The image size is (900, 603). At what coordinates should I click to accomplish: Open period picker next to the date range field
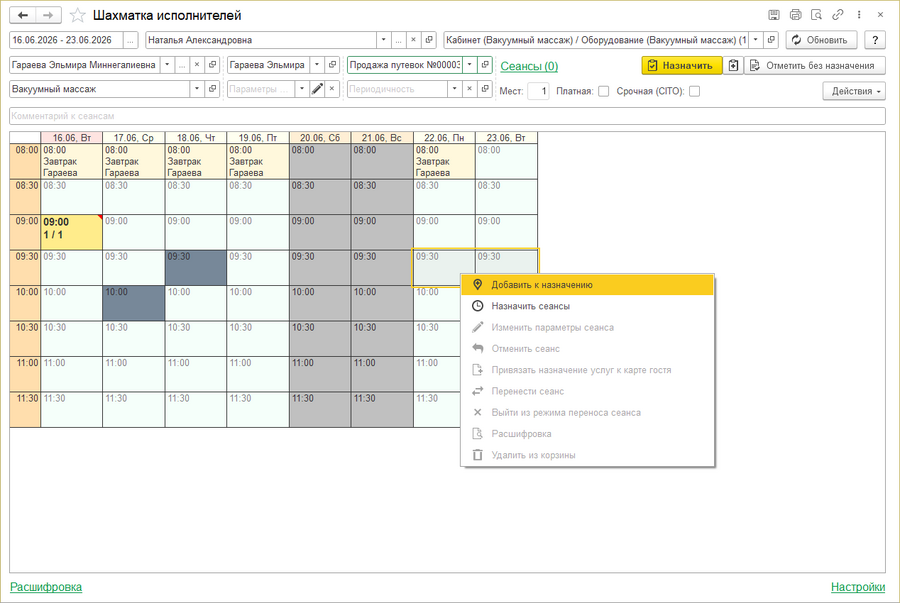(x=130, y=40)
